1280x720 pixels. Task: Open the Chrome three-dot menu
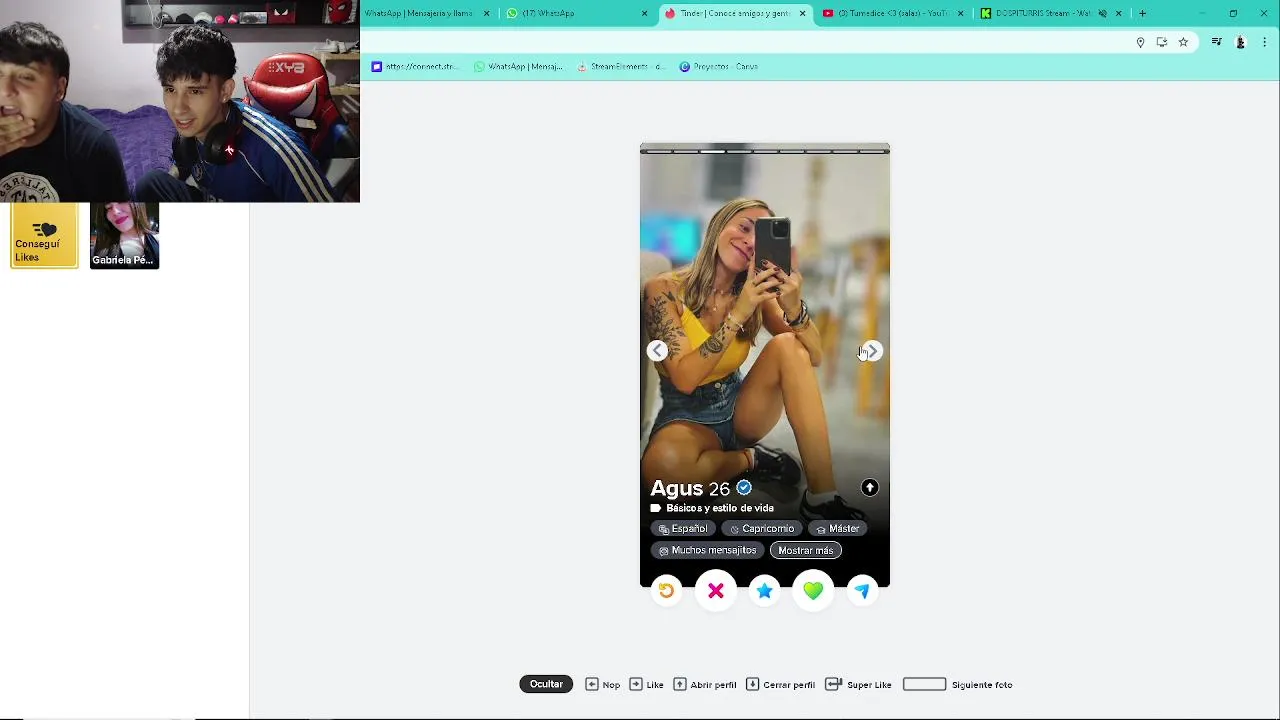[1265, 42]
